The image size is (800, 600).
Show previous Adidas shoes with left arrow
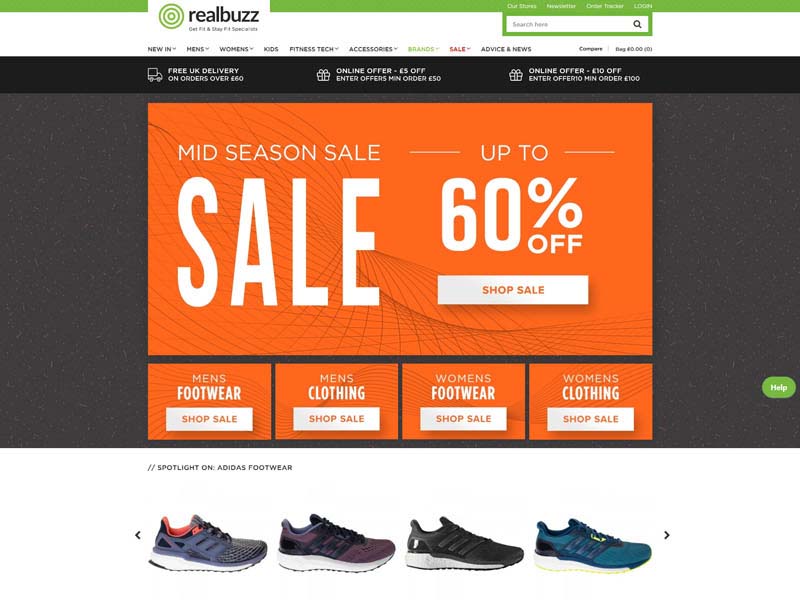(138, 535)
